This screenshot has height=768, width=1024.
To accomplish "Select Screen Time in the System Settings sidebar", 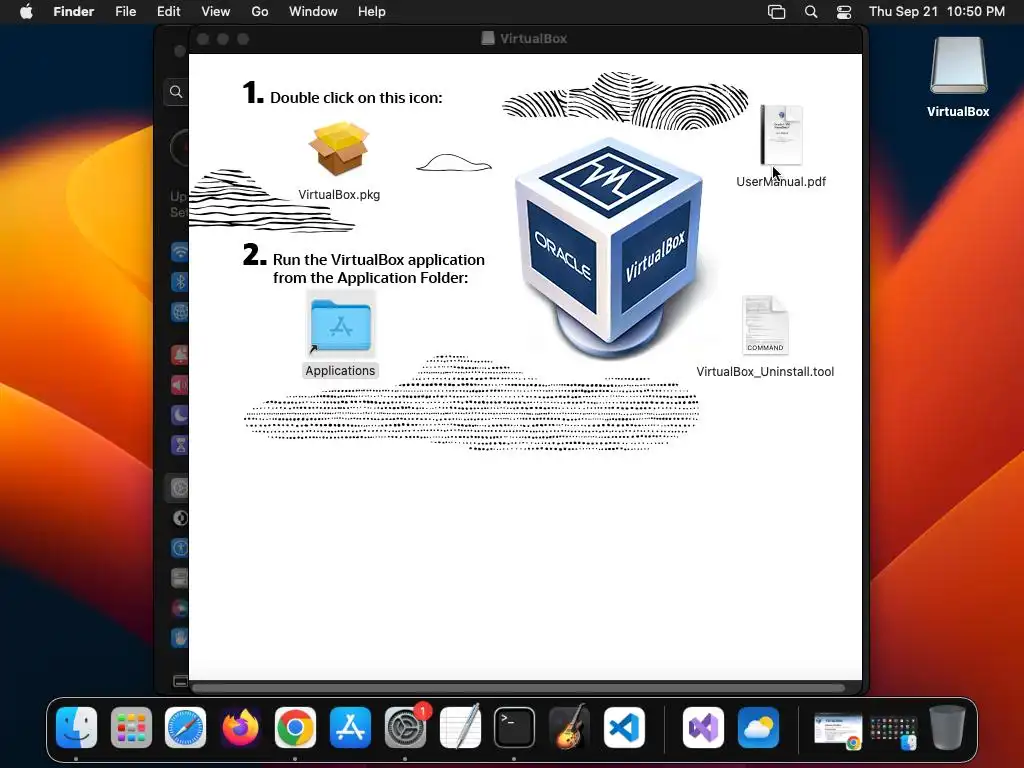I will pos(180,445).
